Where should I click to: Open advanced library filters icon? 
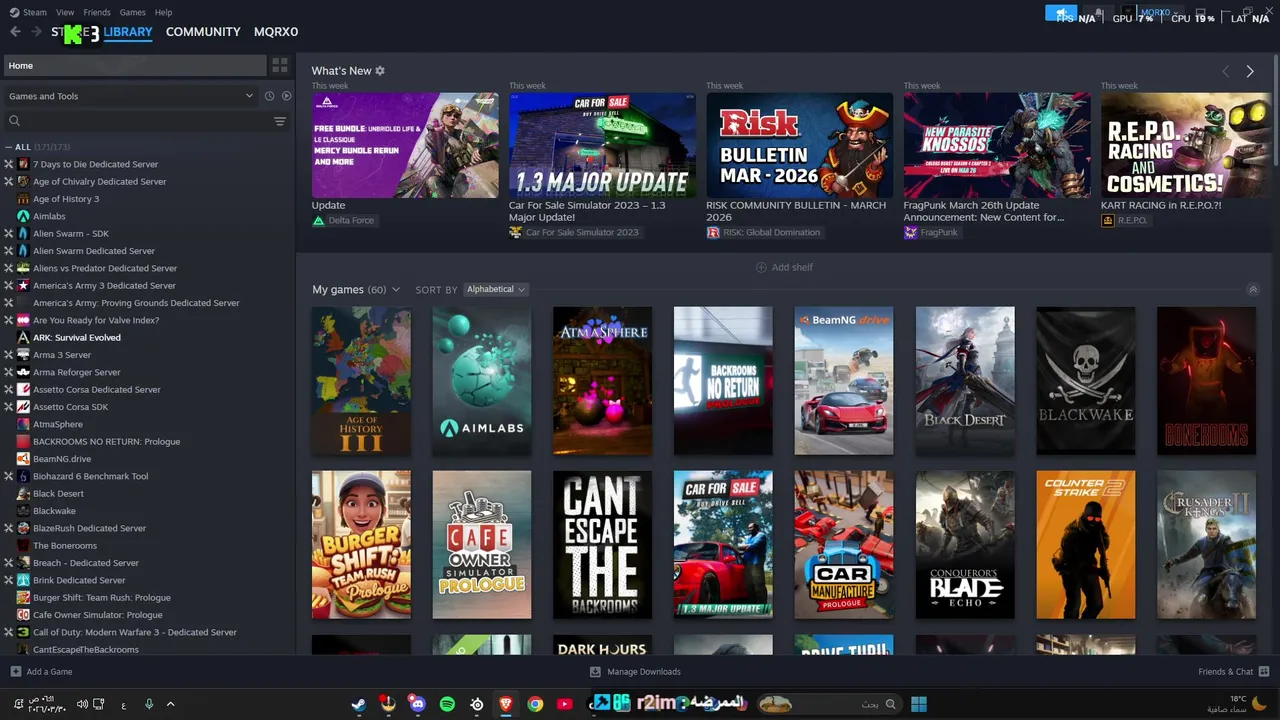280,121
